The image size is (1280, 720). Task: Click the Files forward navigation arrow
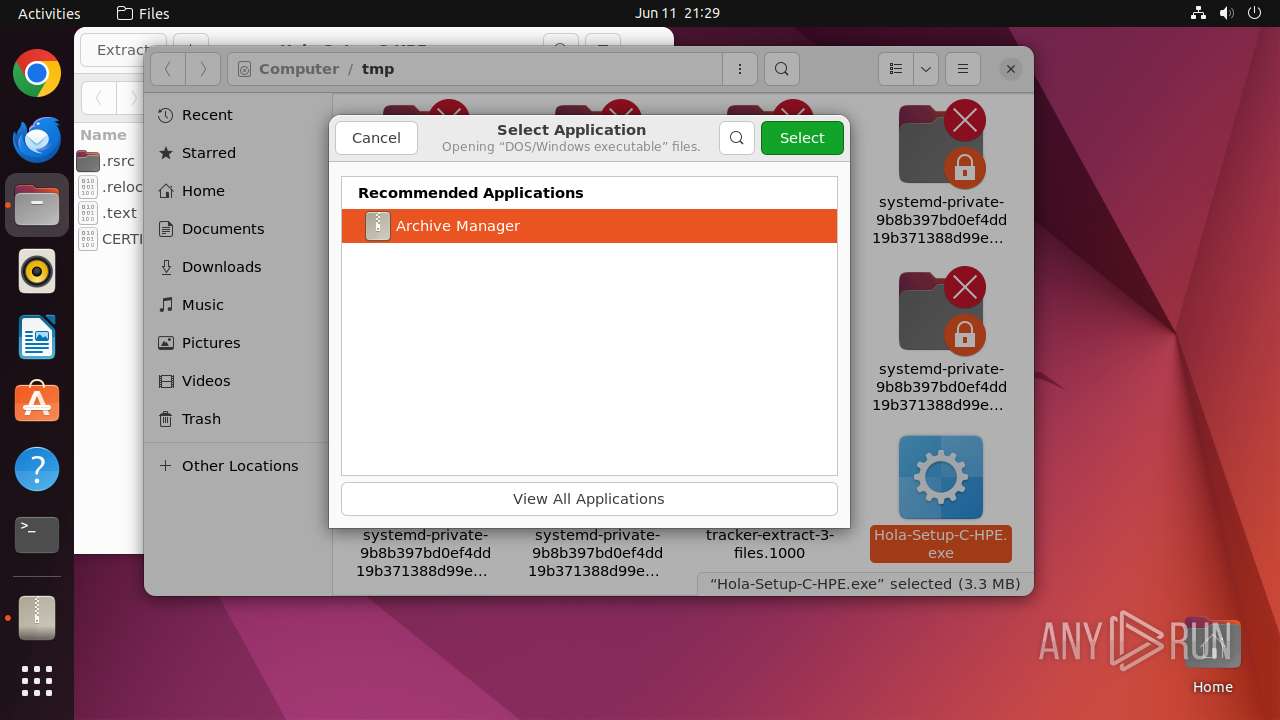(203, 69)
